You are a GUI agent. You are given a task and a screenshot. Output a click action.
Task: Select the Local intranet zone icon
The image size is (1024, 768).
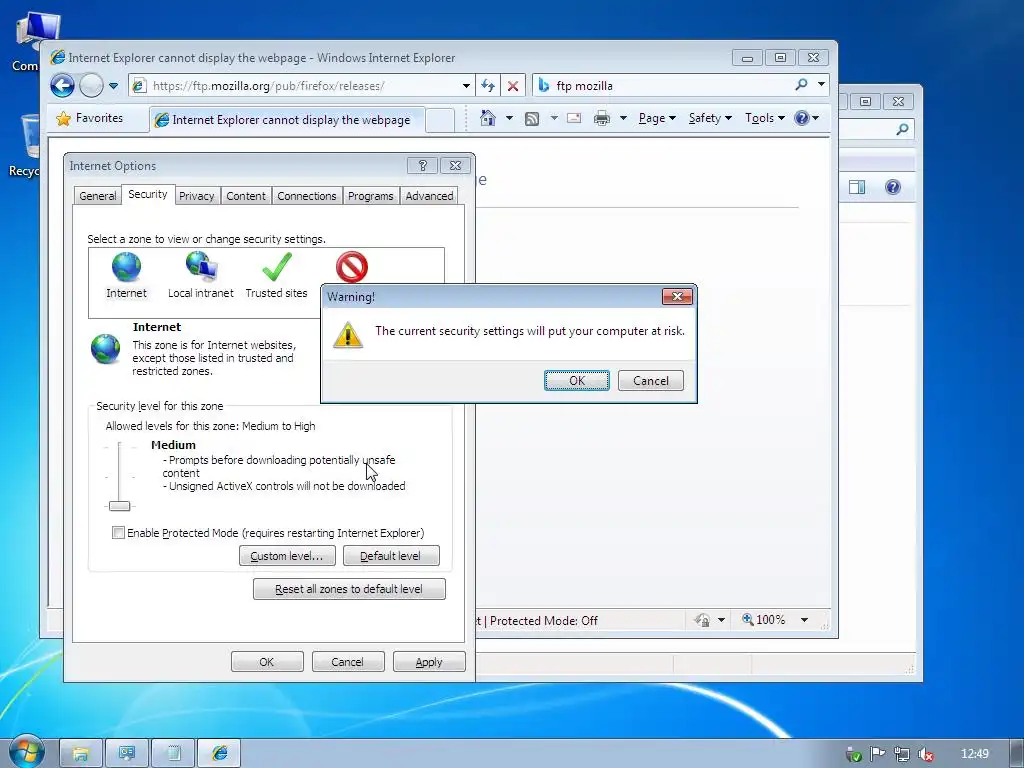click(200, 276)
